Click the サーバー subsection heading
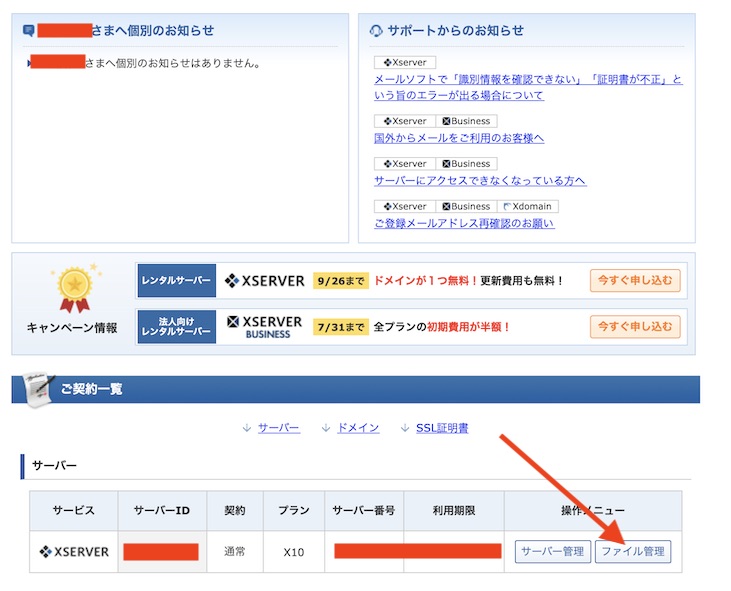731x591 pixels. tap(54, 465)
